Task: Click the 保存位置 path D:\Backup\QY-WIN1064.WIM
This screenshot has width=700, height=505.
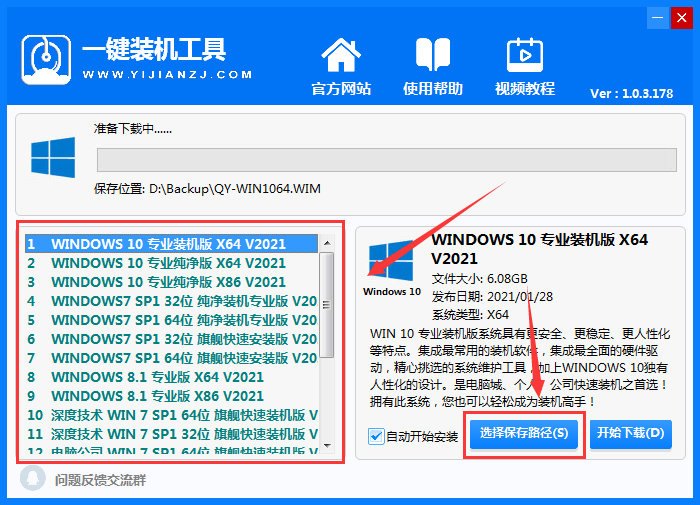Action: pyautogui.click(x=235, y=189)
